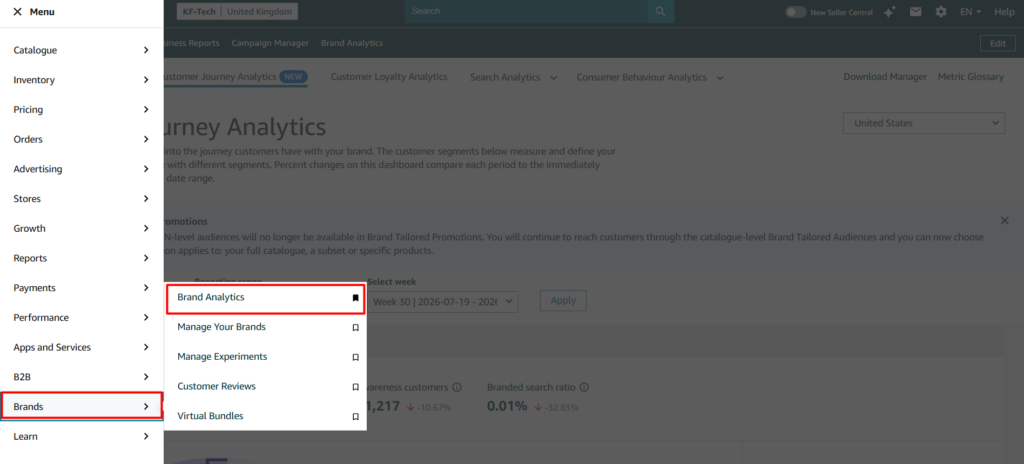Screen dimensions: 1024x464
Task: Select Brands in the side menu
Action: [x=82, y=406]
